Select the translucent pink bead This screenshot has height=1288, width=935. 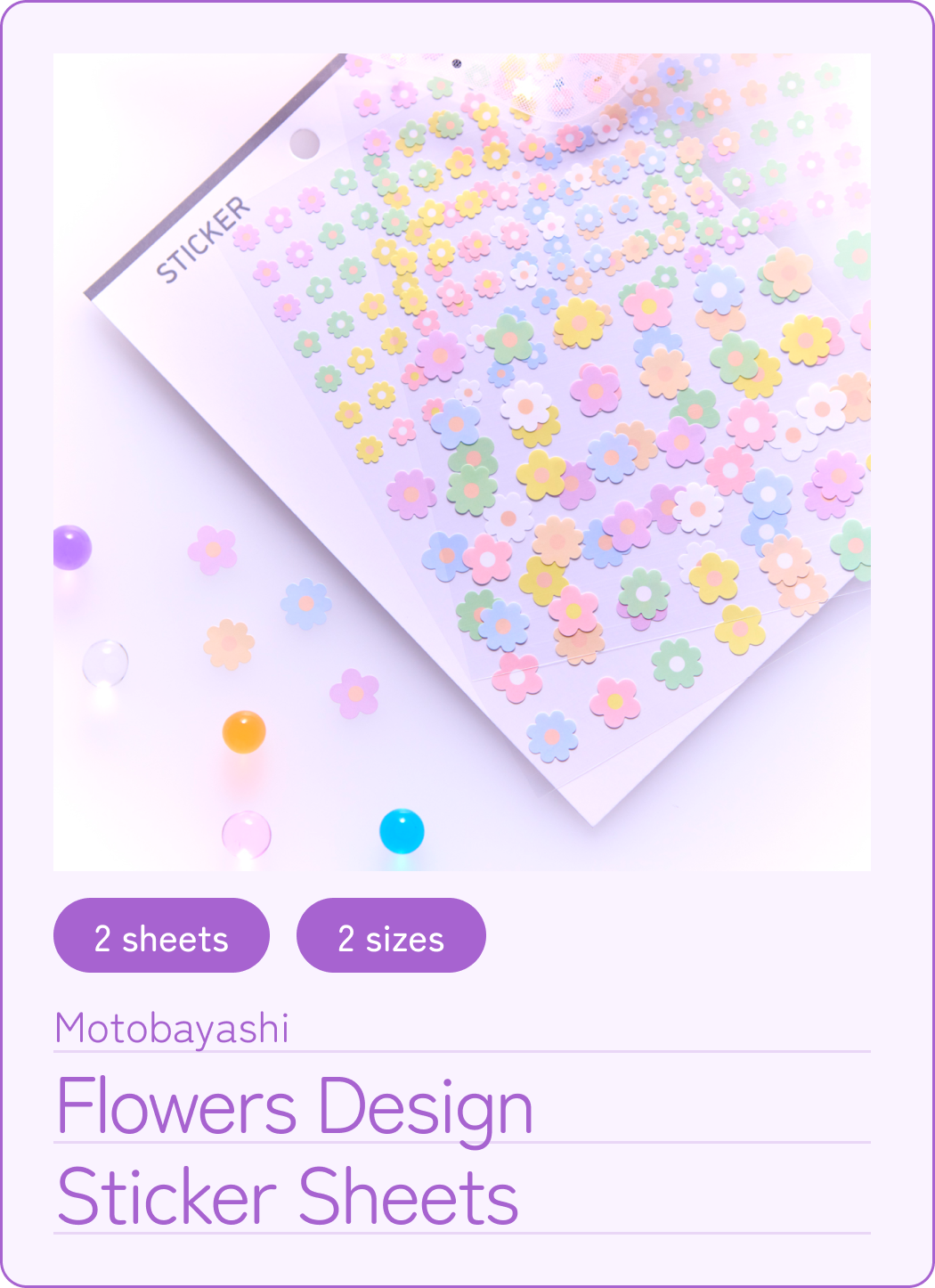pos(247,835)
